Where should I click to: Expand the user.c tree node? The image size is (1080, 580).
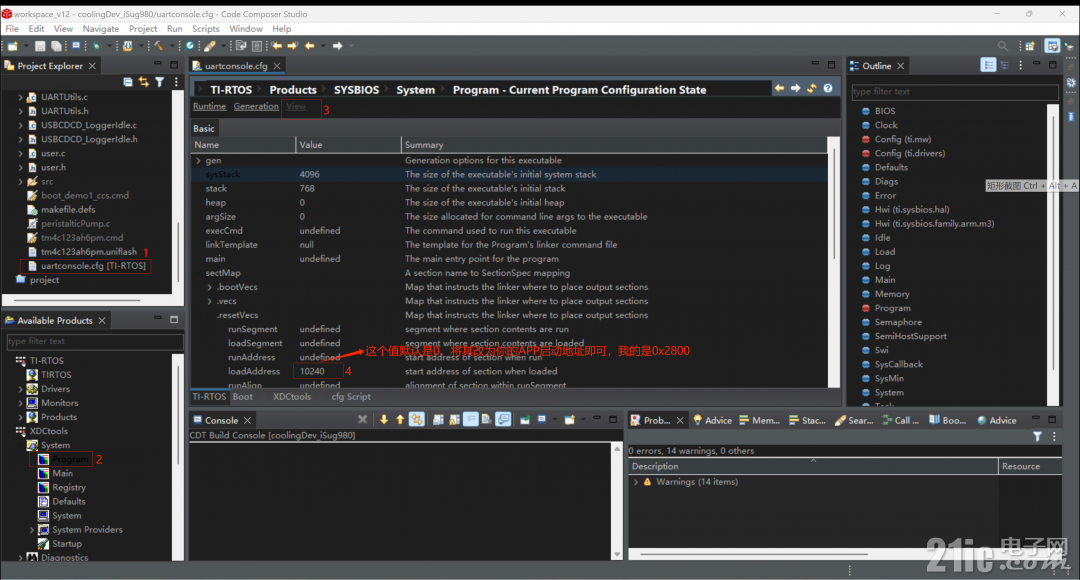tap(20, 154)
